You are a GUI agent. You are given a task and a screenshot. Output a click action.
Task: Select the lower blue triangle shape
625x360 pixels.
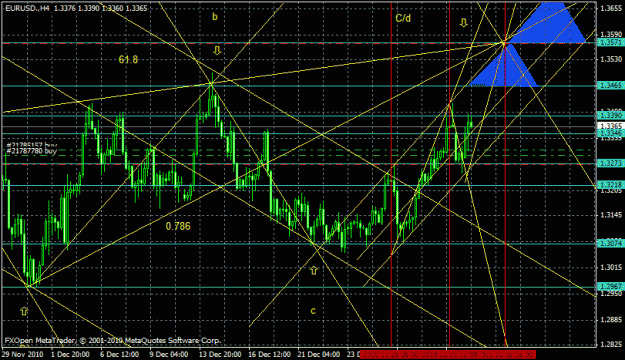505,65
